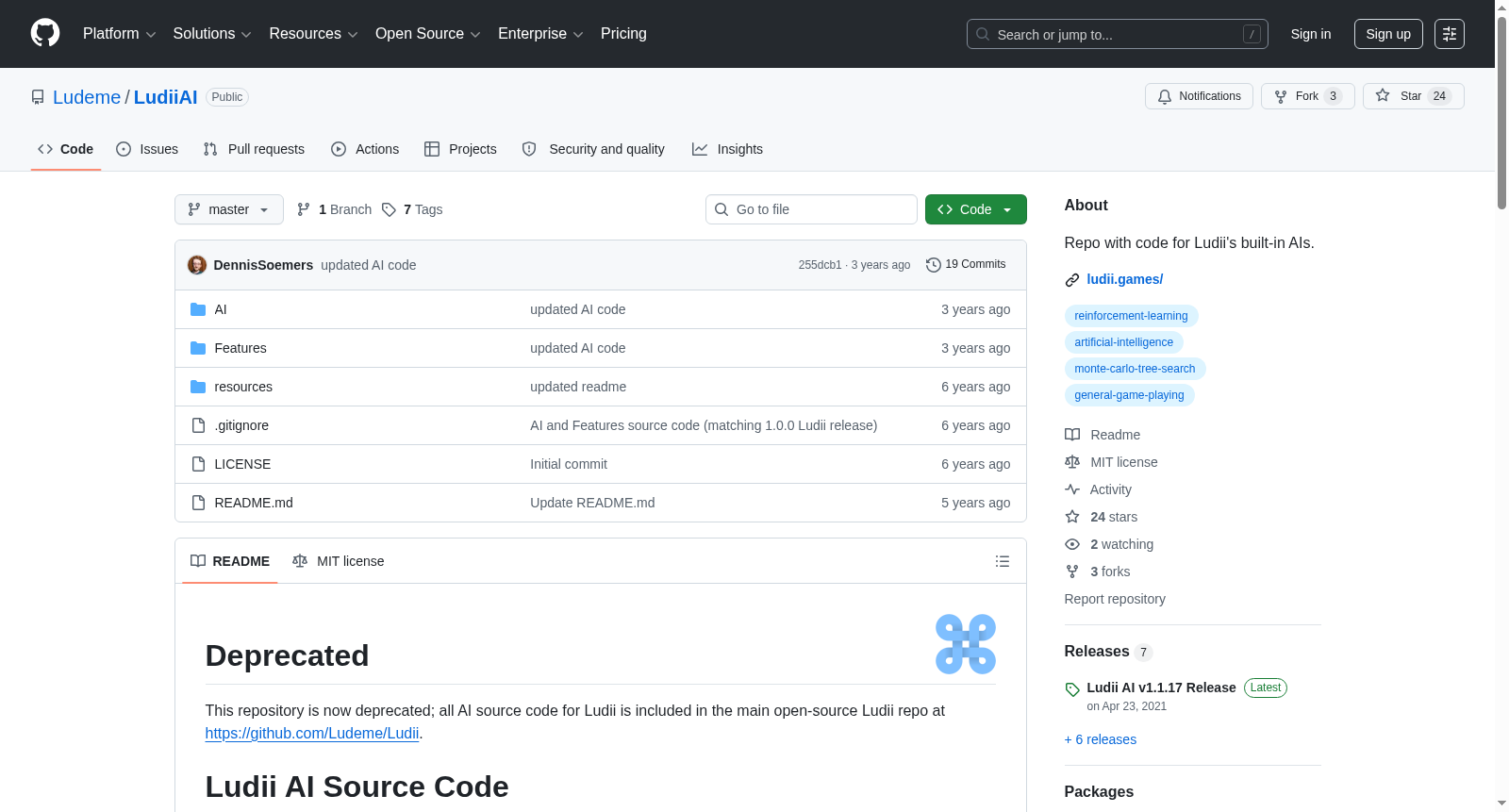Select the artificial-intelligence topic tag
The image size is (1509, 812).
point(1123,342)
